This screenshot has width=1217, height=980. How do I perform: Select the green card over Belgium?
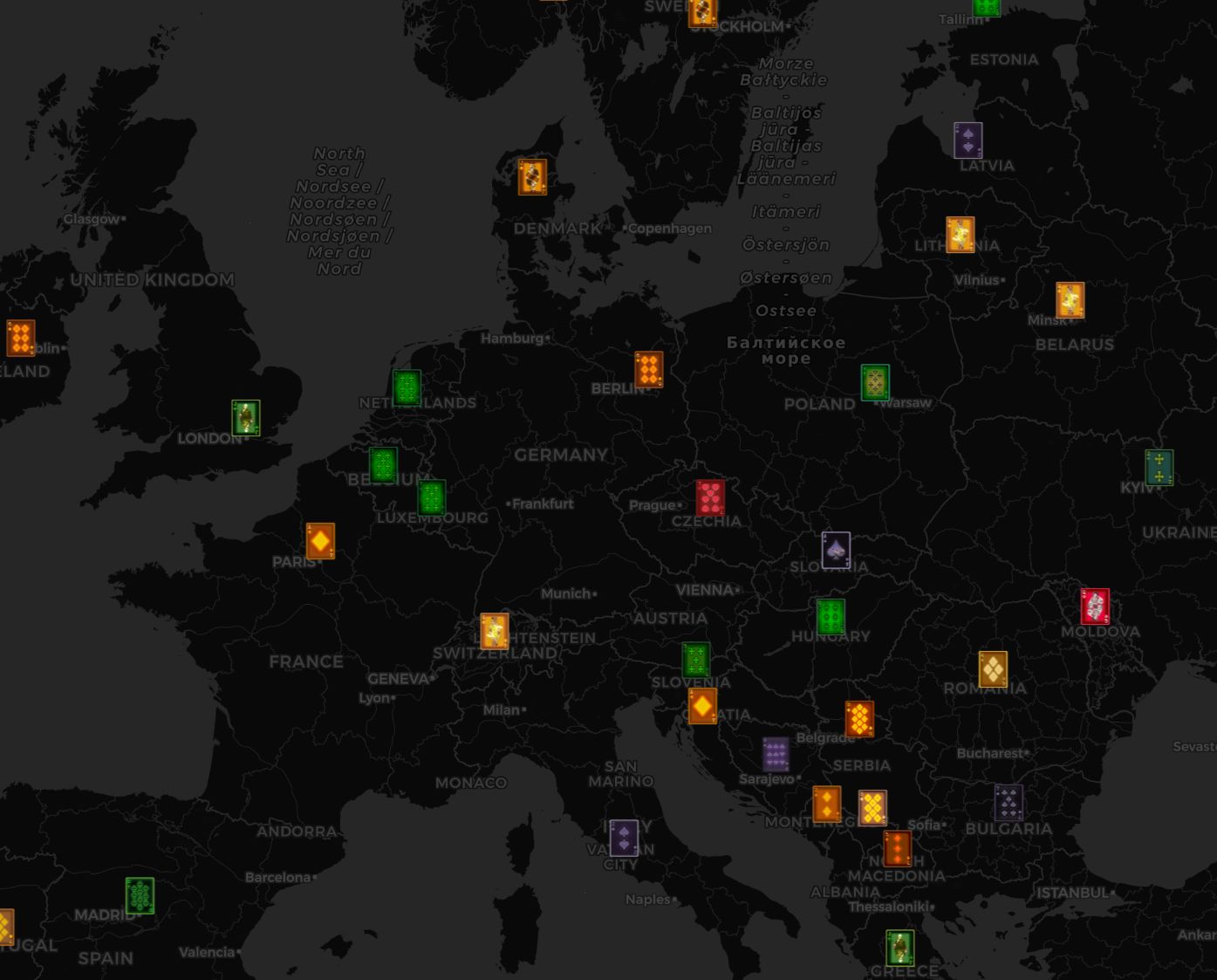coord(383,465)
